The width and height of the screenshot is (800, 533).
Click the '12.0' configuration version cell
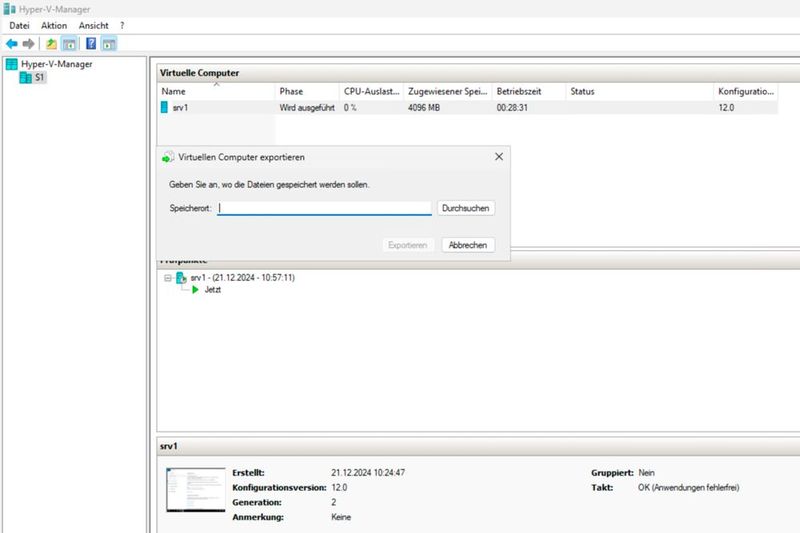(x=726, y=108)
